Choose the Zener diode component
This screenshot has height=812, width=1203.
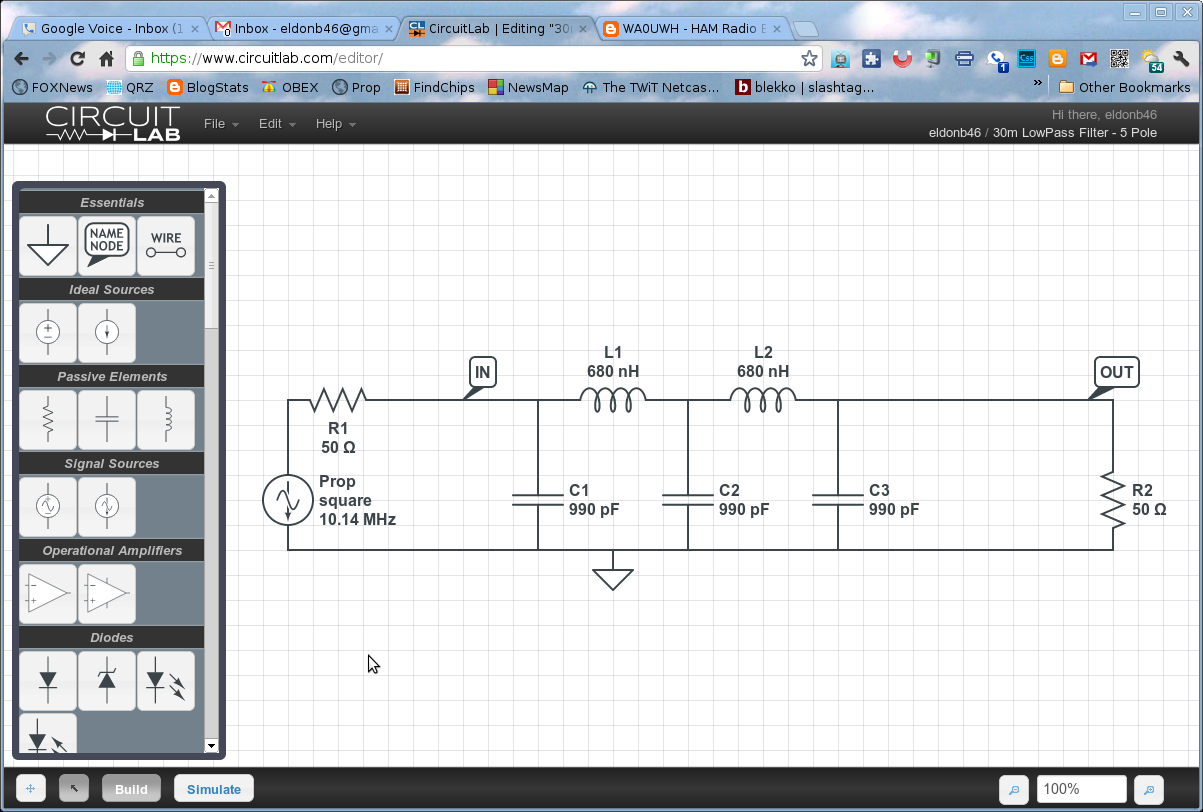tap(106, 680)
